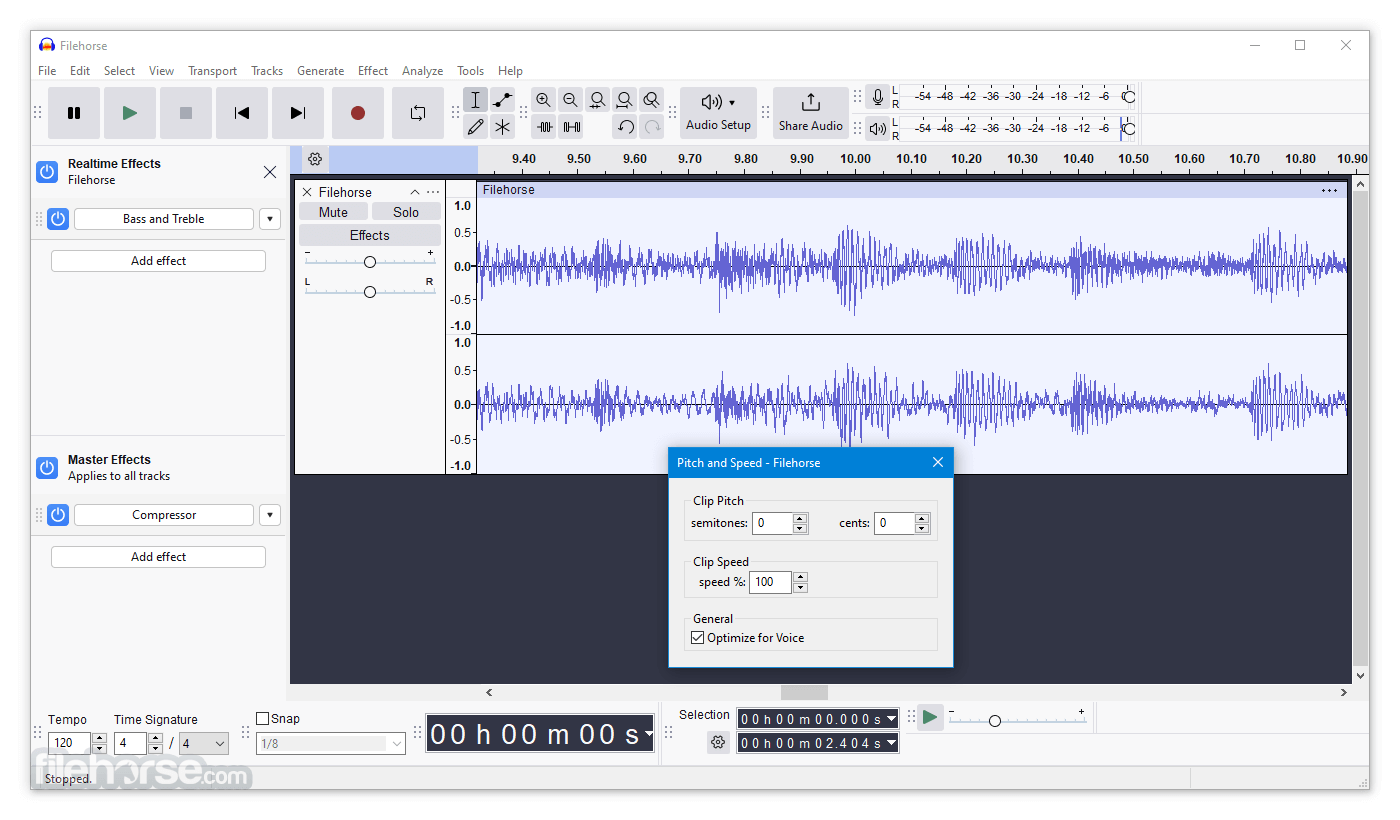Viewport: 1400px width, 820px height.
Task: Click the Share Audio button
Action: (x=811, y=113)
